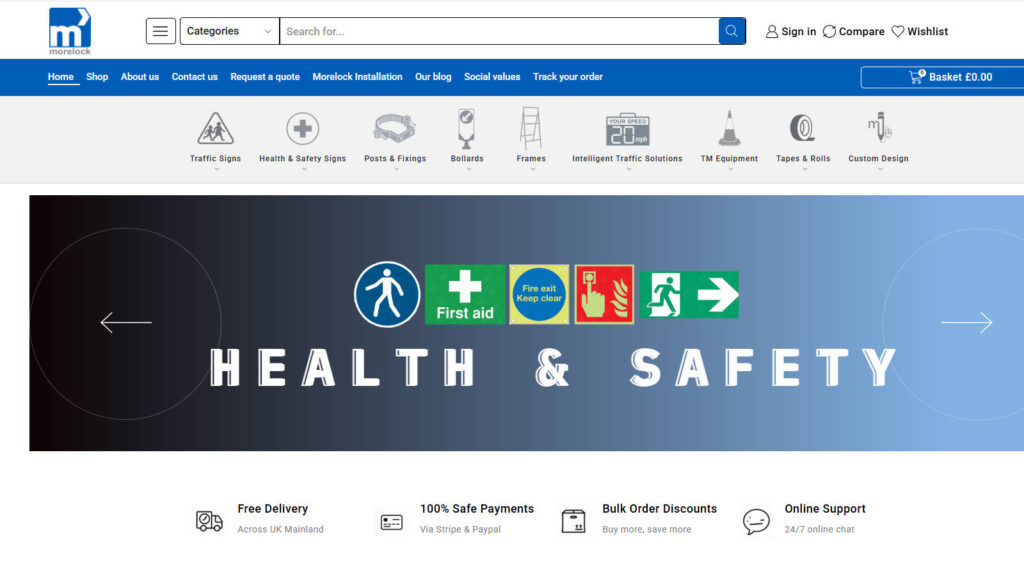
Task: Open the Posts & Fixings category icon
Action: point(395,129)
